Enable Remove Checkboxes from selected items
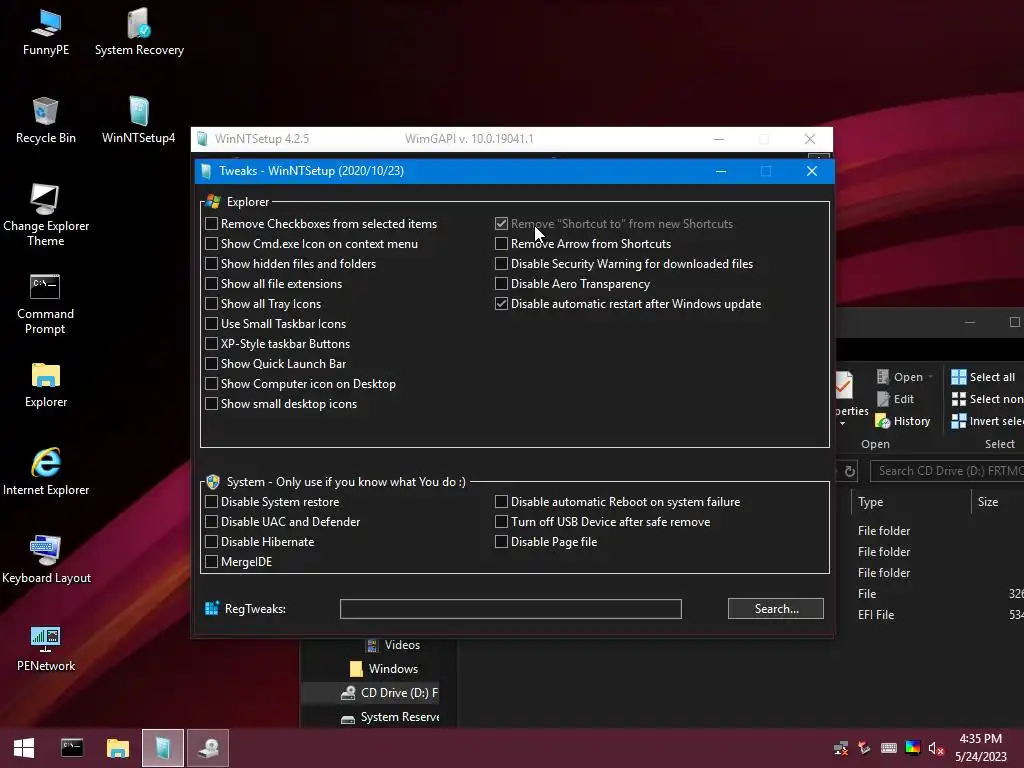Viewport: 1024px width, 768px height. click(x=212, y=224)
